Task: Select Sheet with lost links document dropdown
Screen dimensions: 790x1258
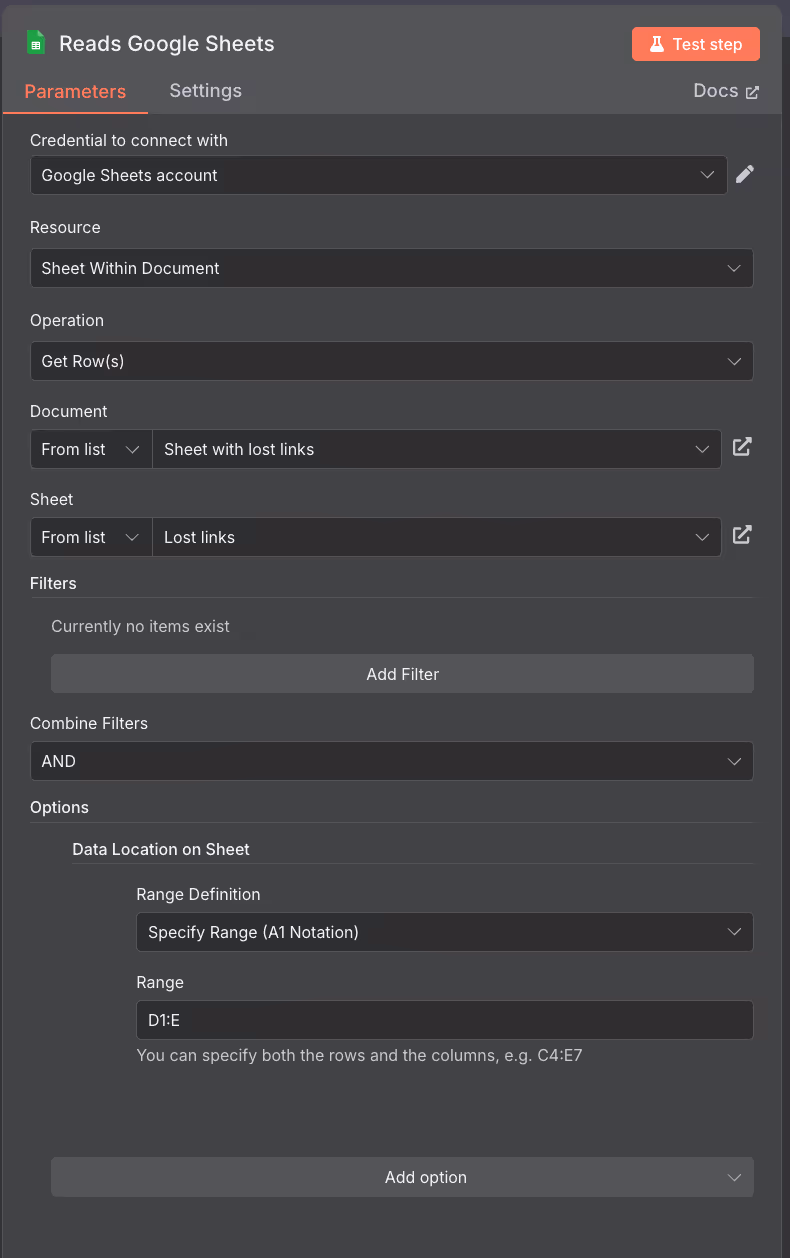Action: [x=436, y=449]
